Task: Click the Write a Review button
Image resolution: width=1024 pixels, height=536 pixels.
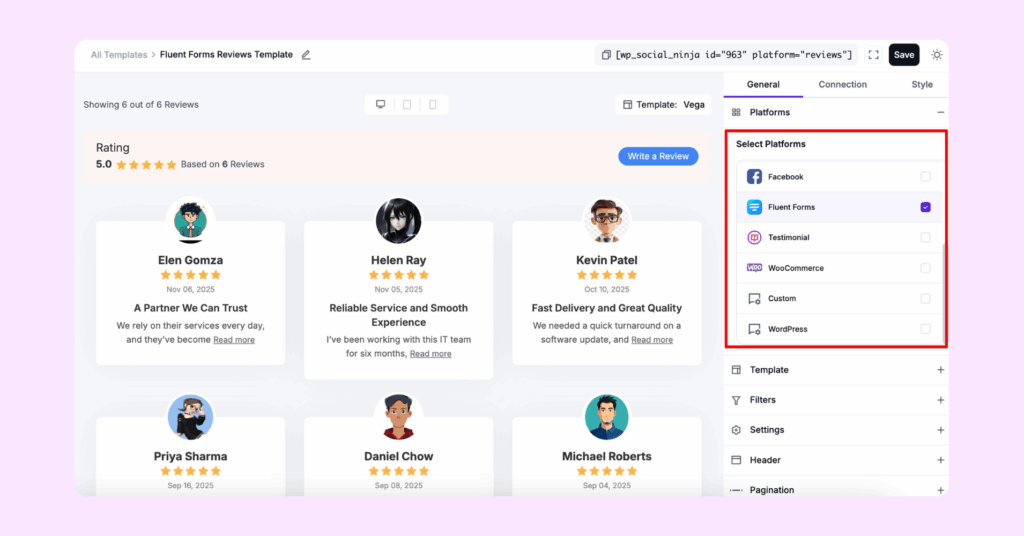Action: point(658,156)
